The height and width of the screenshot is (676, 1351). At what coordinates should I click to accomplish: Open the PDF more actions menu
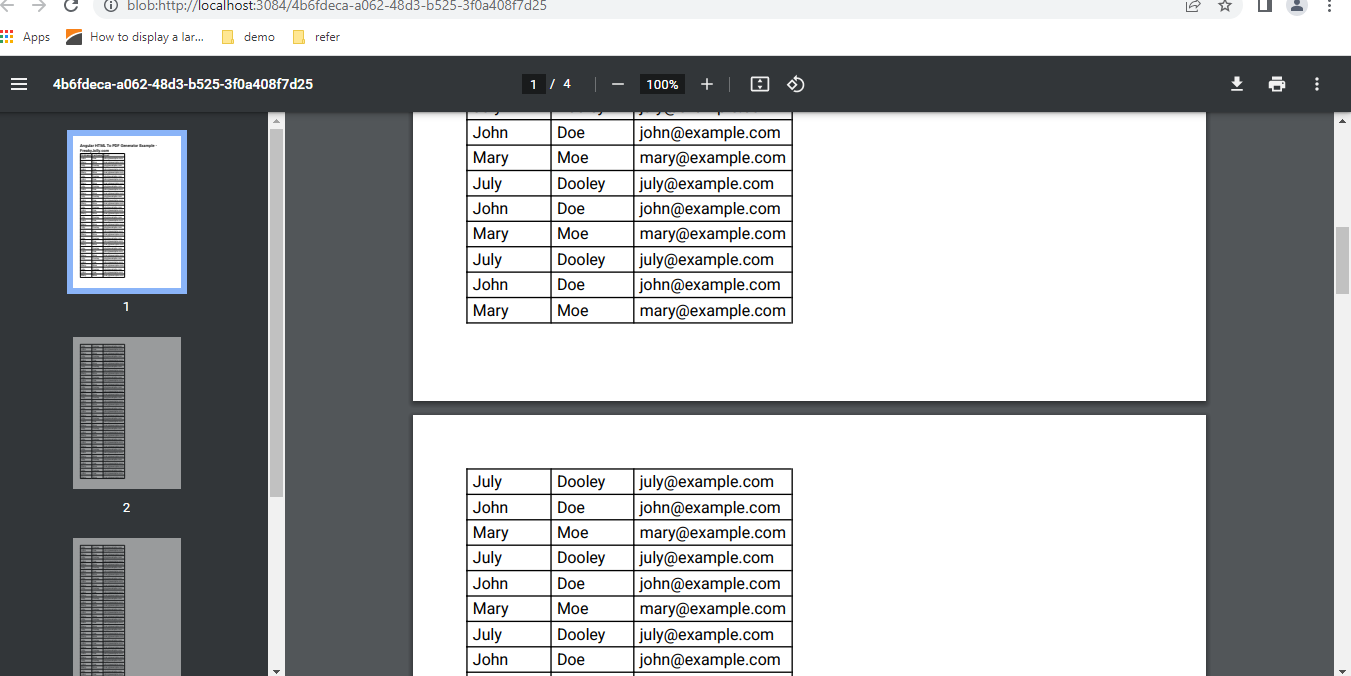coord(1317,84)
